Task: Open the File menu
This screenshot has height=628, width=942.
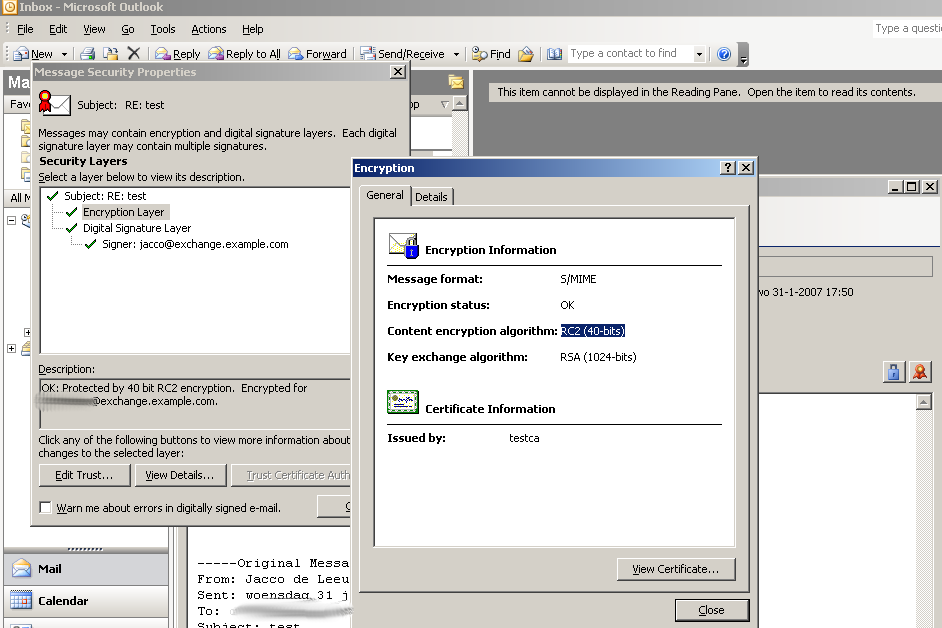Action: (x=25, y=29)
